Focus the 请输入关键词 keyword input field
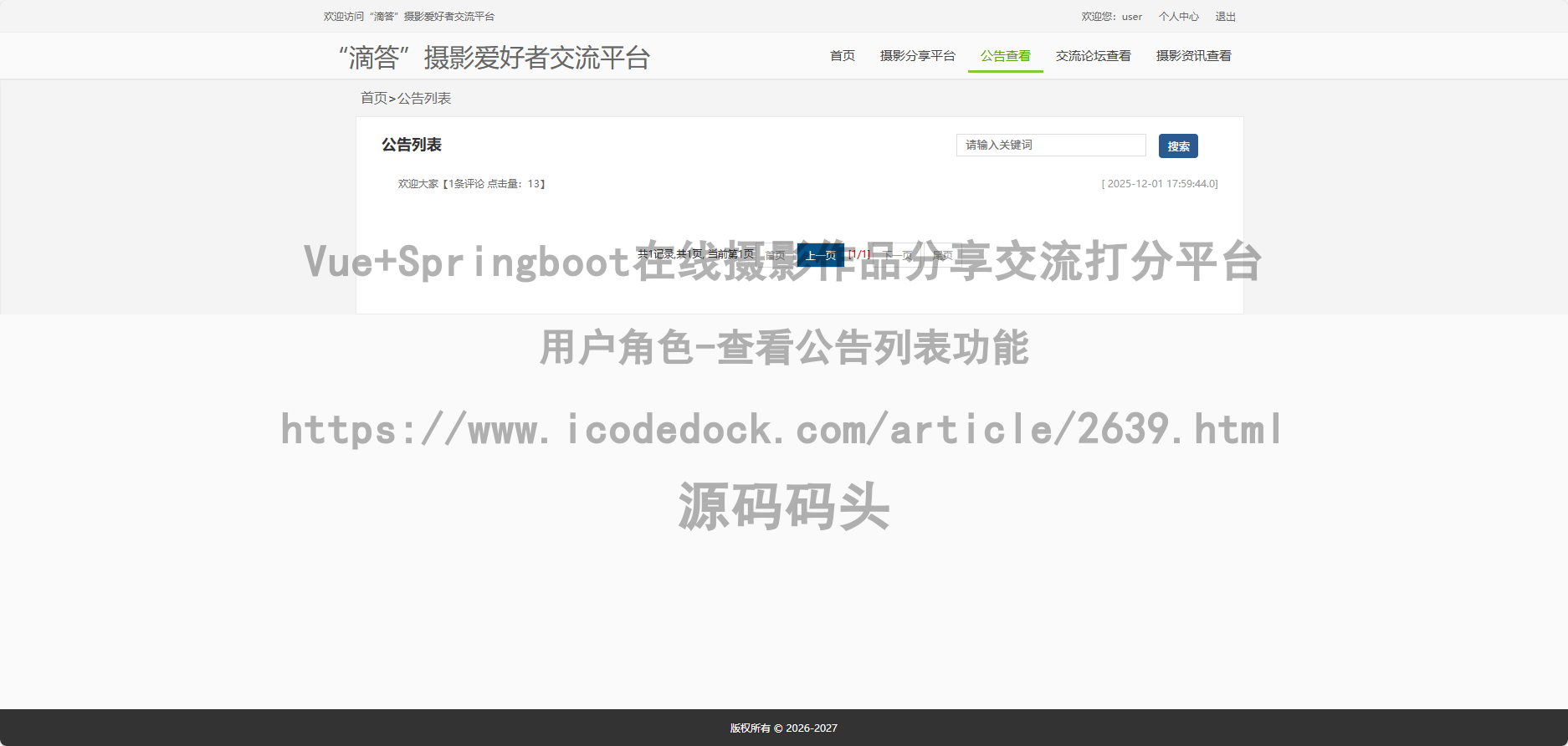1568x746 pixels. (x=1050, y=145)
